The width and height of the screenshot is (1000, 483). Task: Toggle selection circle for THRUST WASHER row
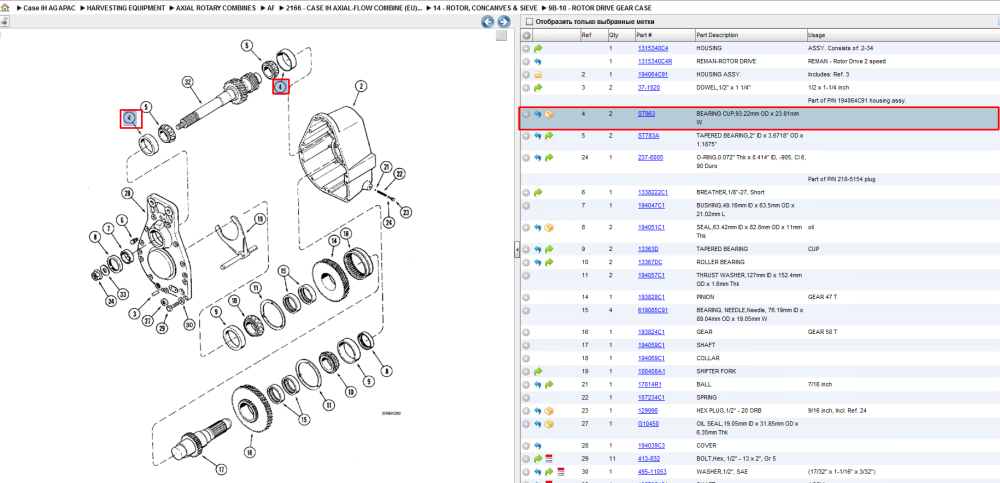pyautogui.click(x=526, y=275)
